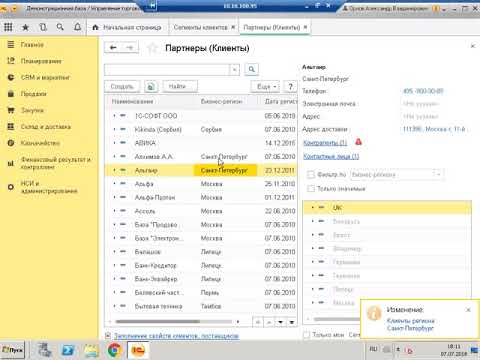Expand the UK region in the right list

point(313,207)
